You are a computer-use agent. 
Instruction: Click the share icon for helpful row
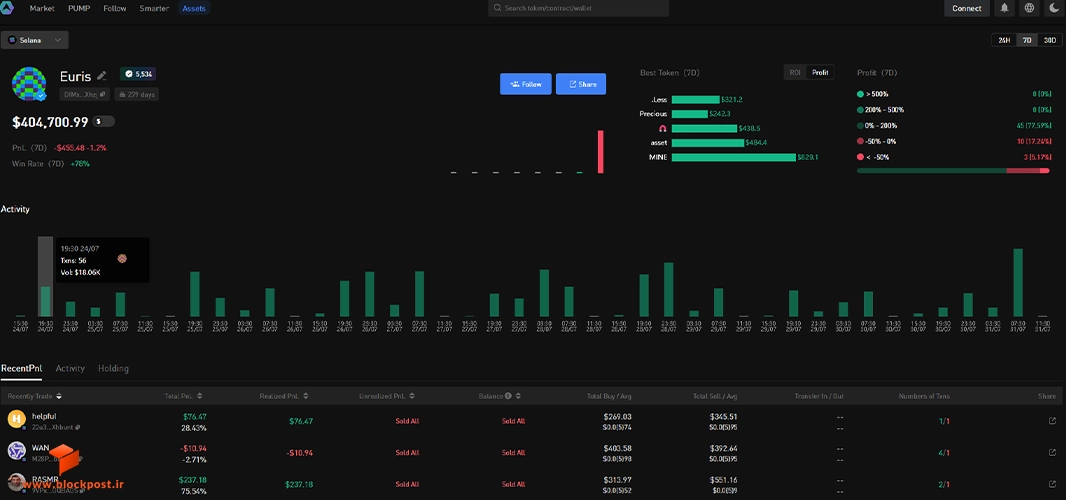(1052, 421)
